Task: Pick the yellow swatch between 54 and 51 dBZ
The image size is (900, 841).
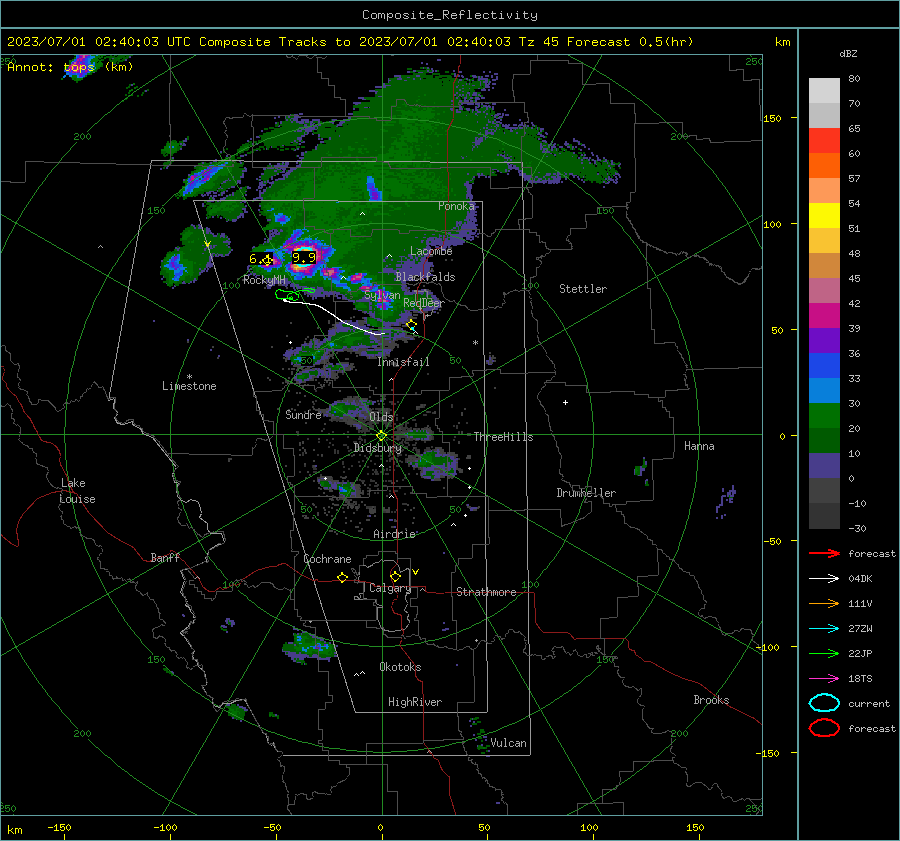Action: point(824,215)
